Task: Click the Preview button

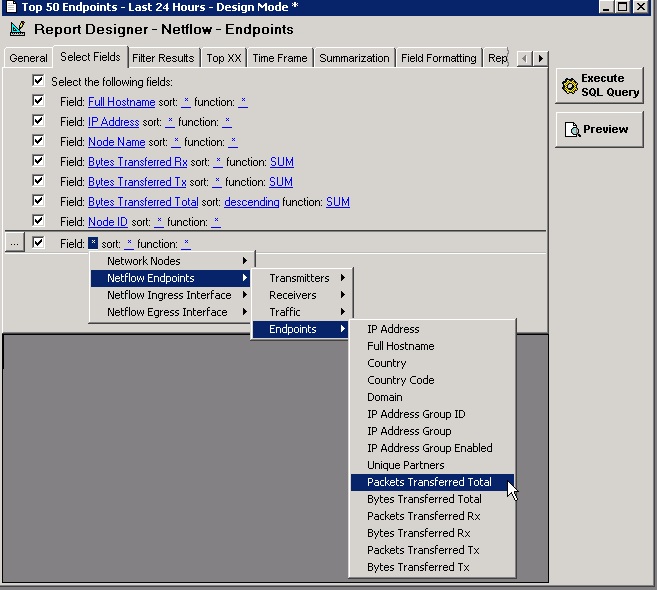Action: [x=600, y=129]
